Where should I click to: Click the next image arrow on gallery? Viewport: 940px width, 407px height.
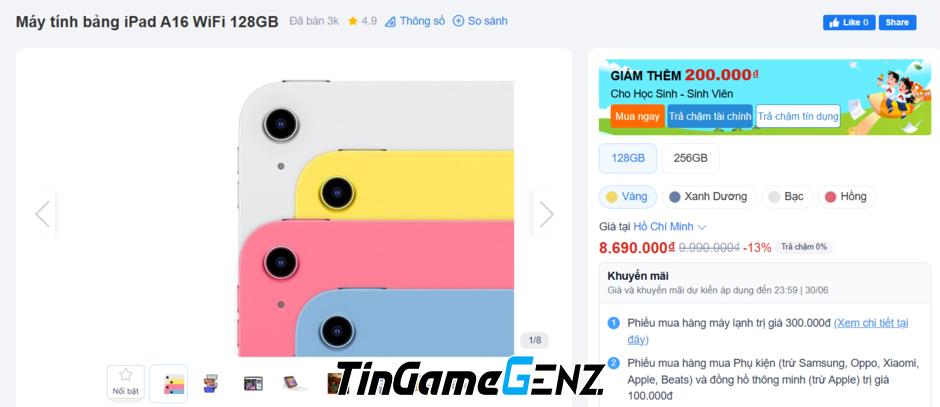546,214
